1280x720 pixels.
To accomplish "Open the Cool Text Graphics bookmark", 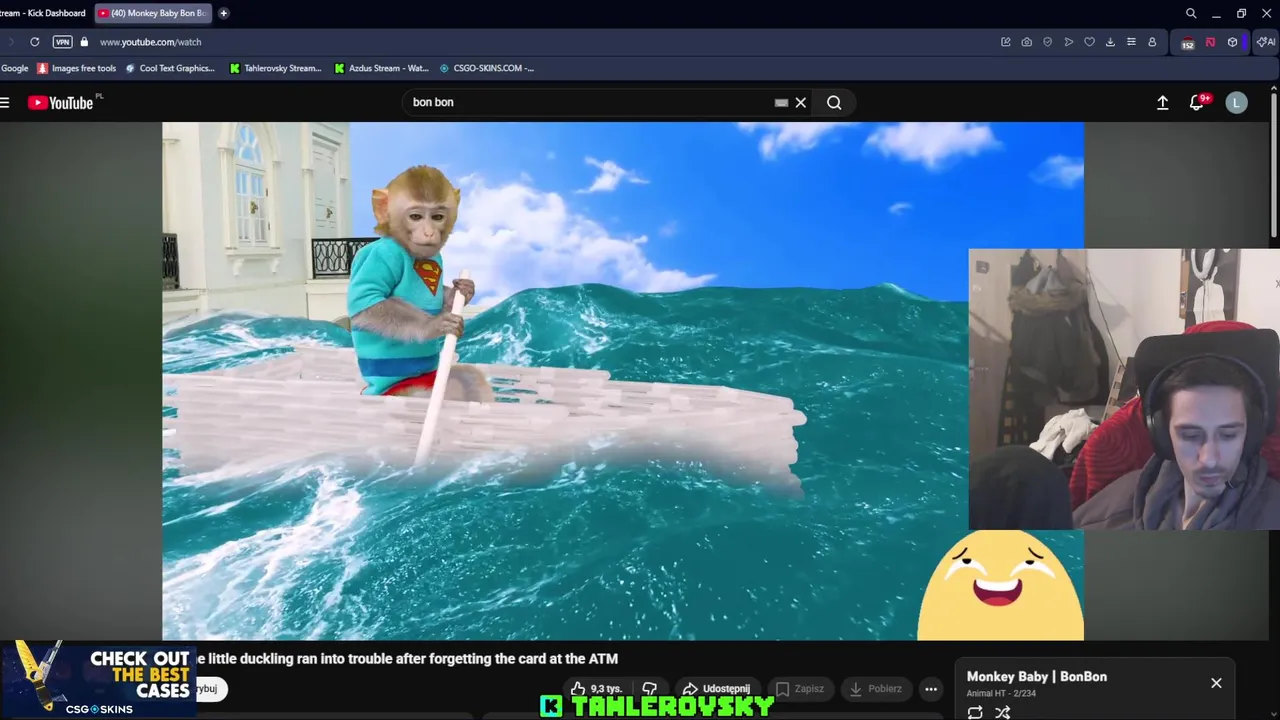I will click(169, 68).
